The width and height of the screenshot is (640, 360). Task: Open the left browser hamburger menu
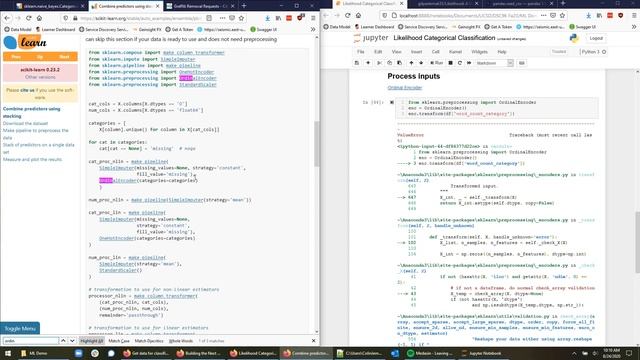(x=313, y=18)
